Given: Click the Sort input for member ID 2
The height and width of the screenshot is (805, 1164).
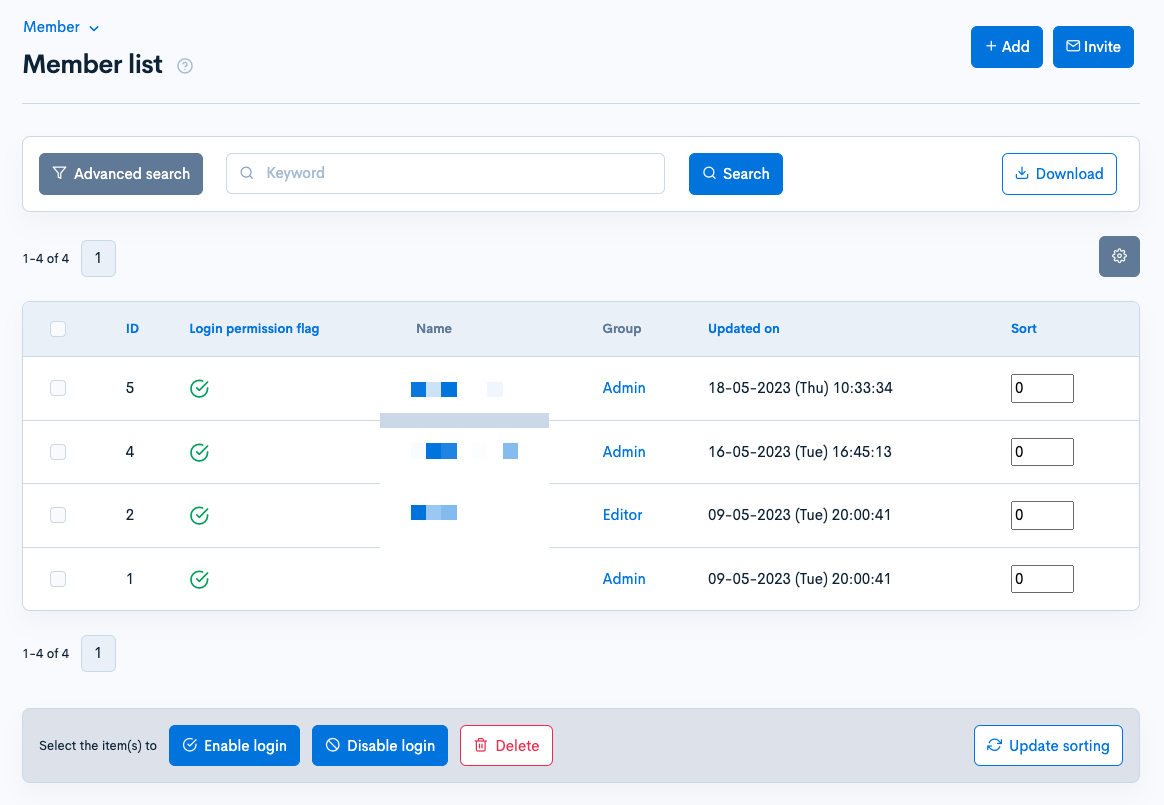Looking at the screenshot, I should pyautogui.click(x=1042, y=515).
